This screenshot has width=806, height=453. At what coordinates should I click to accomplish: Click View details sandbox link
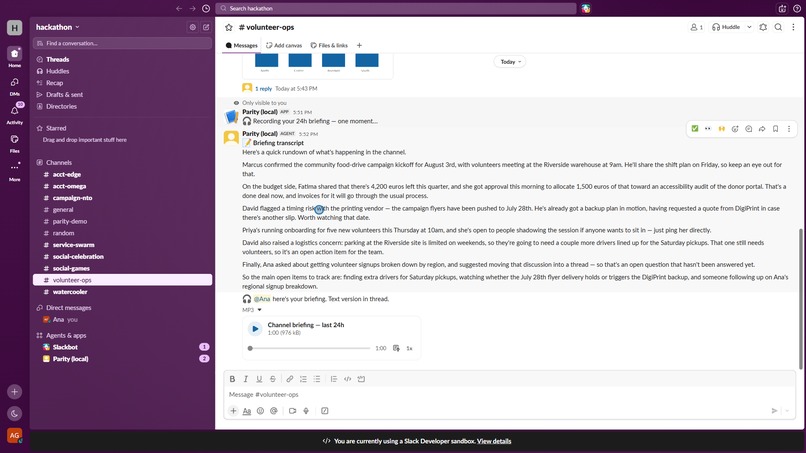493,441
